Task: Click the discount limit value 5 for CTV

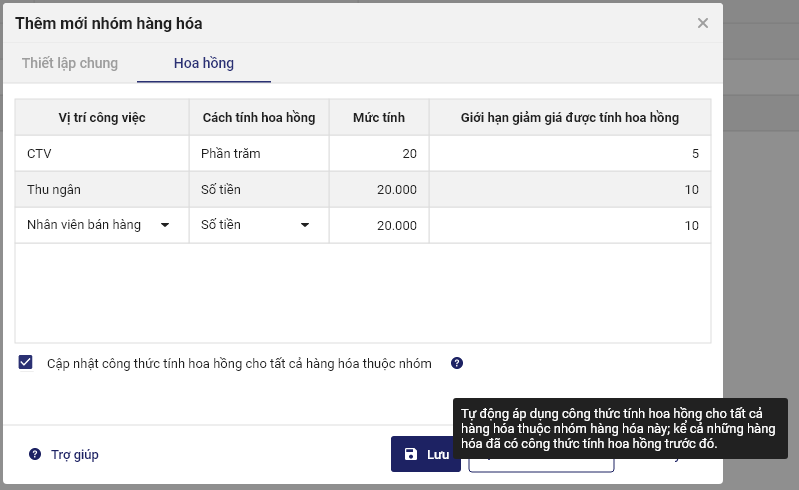Action: pyautogui.click(x=570, y=154)
